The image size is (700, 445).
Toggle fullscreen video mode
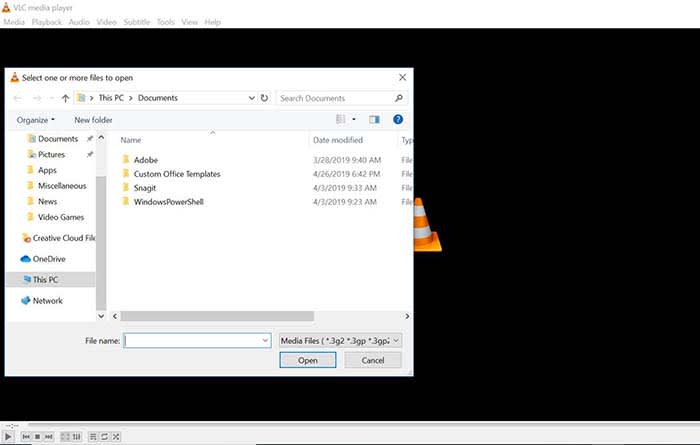[x=65, y=437]
